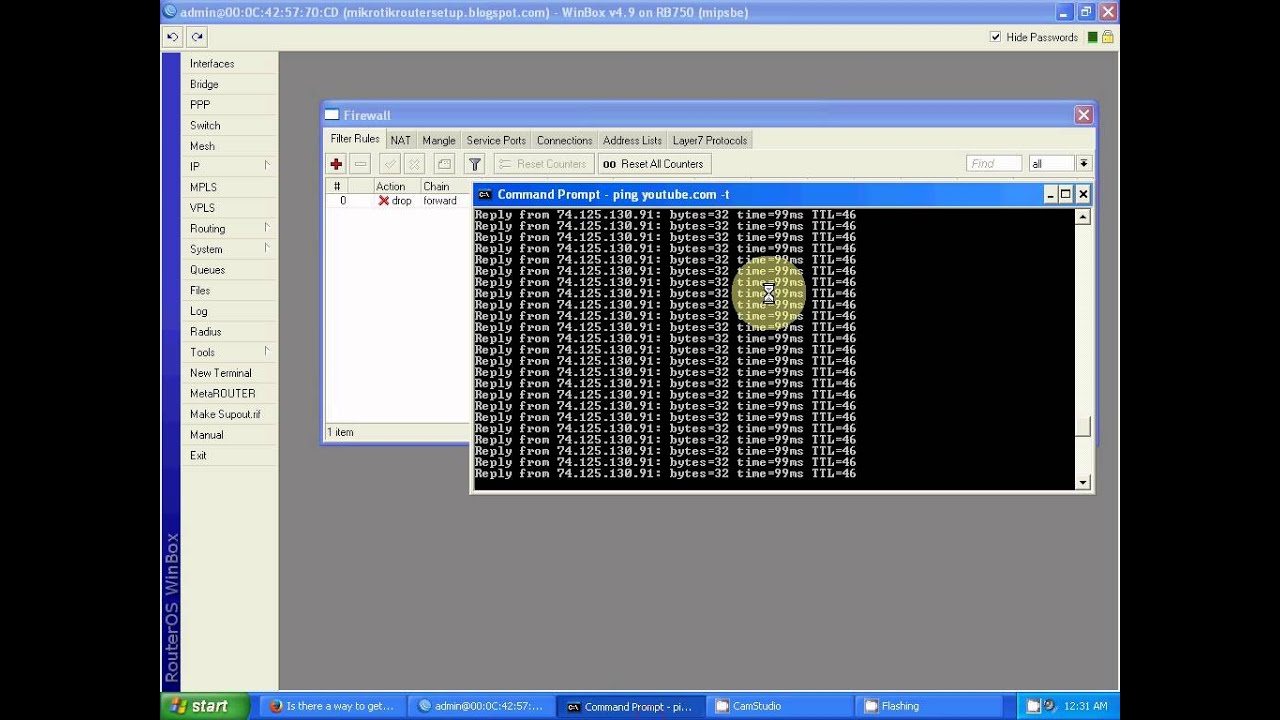Switch to the Address Lists tab
Viewport: 1280px width, 720px height.
click(x=632, y=140)
